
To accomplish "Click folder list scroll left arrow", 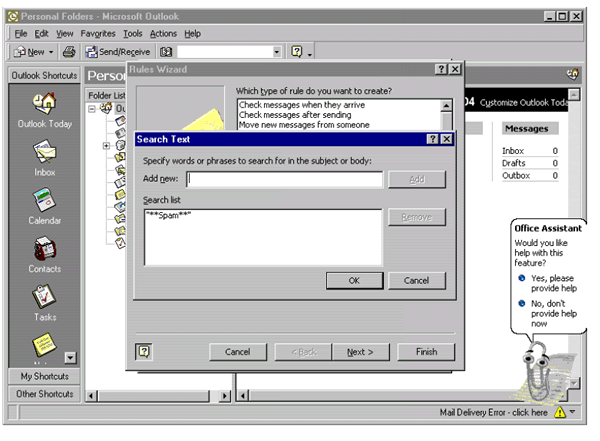I will pos(91,396).
